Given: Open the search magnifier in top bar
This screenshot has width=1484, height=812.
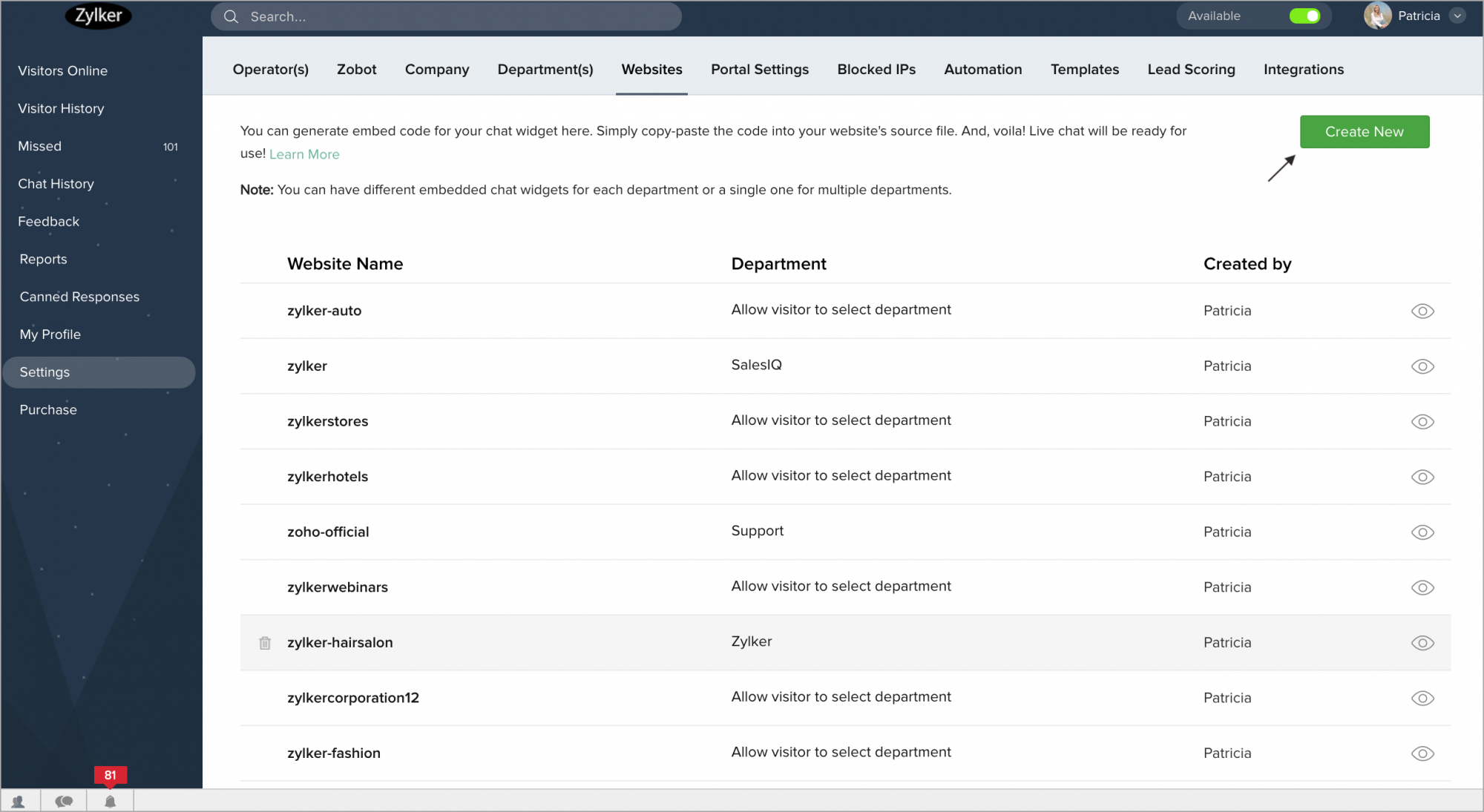Looking at the screenshot, I should (231, 16).
